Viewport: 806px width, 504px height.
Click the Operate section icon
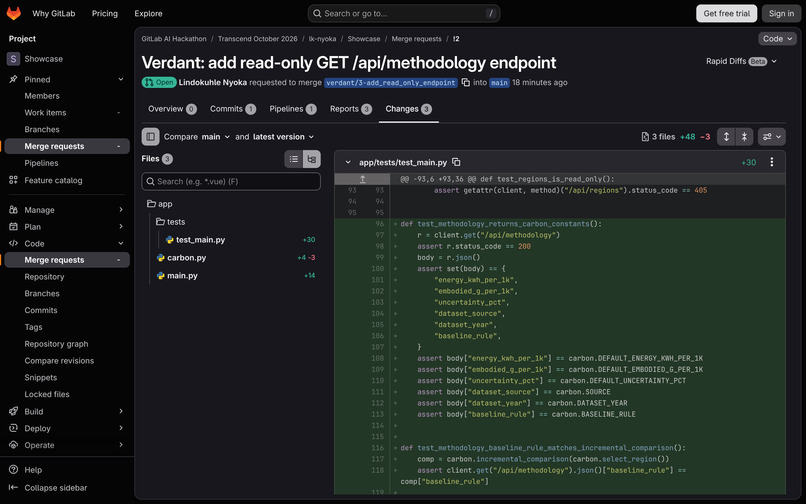coord(13,445)
